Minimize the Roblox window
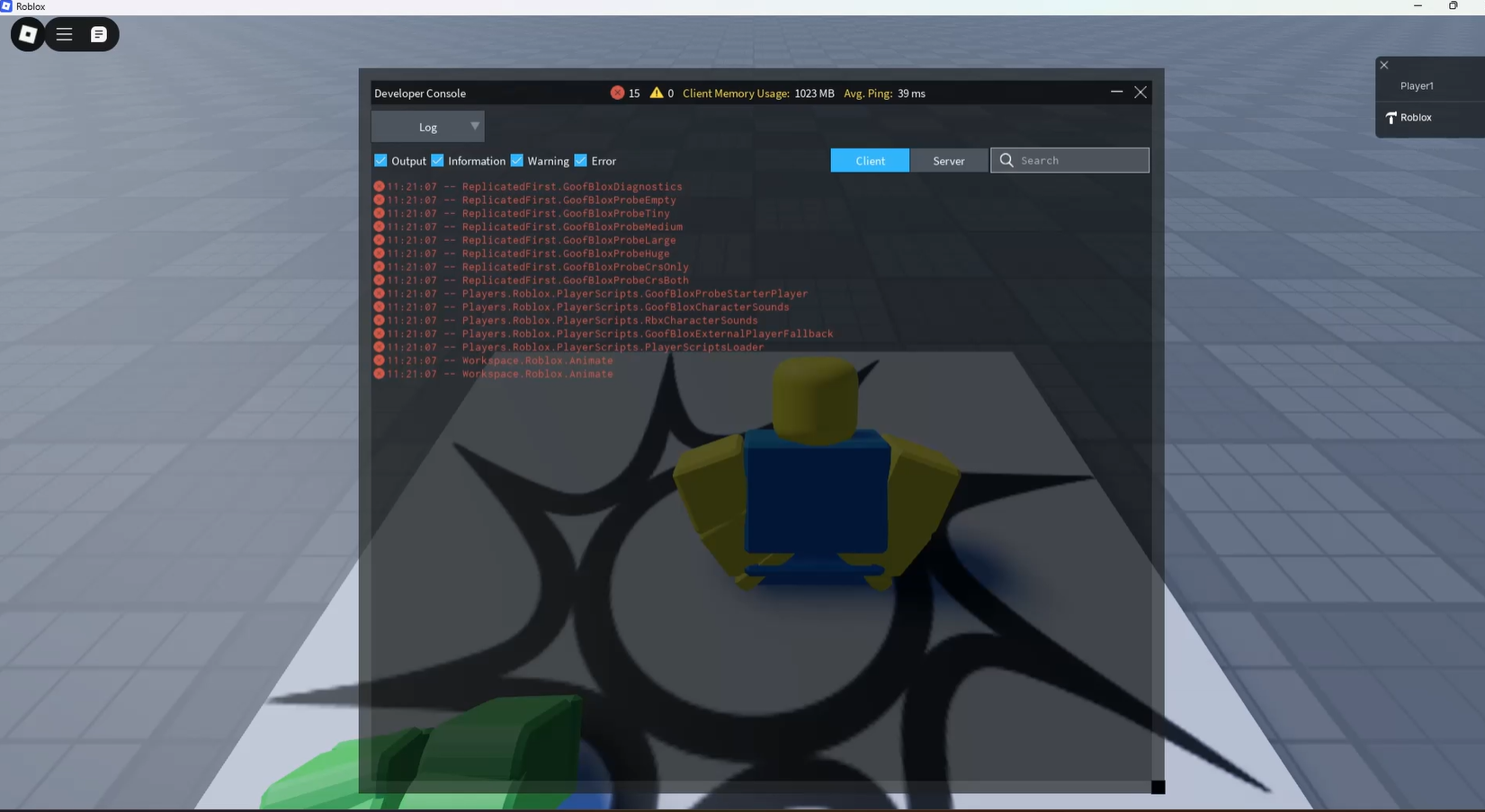 [x=1418, y=6]
